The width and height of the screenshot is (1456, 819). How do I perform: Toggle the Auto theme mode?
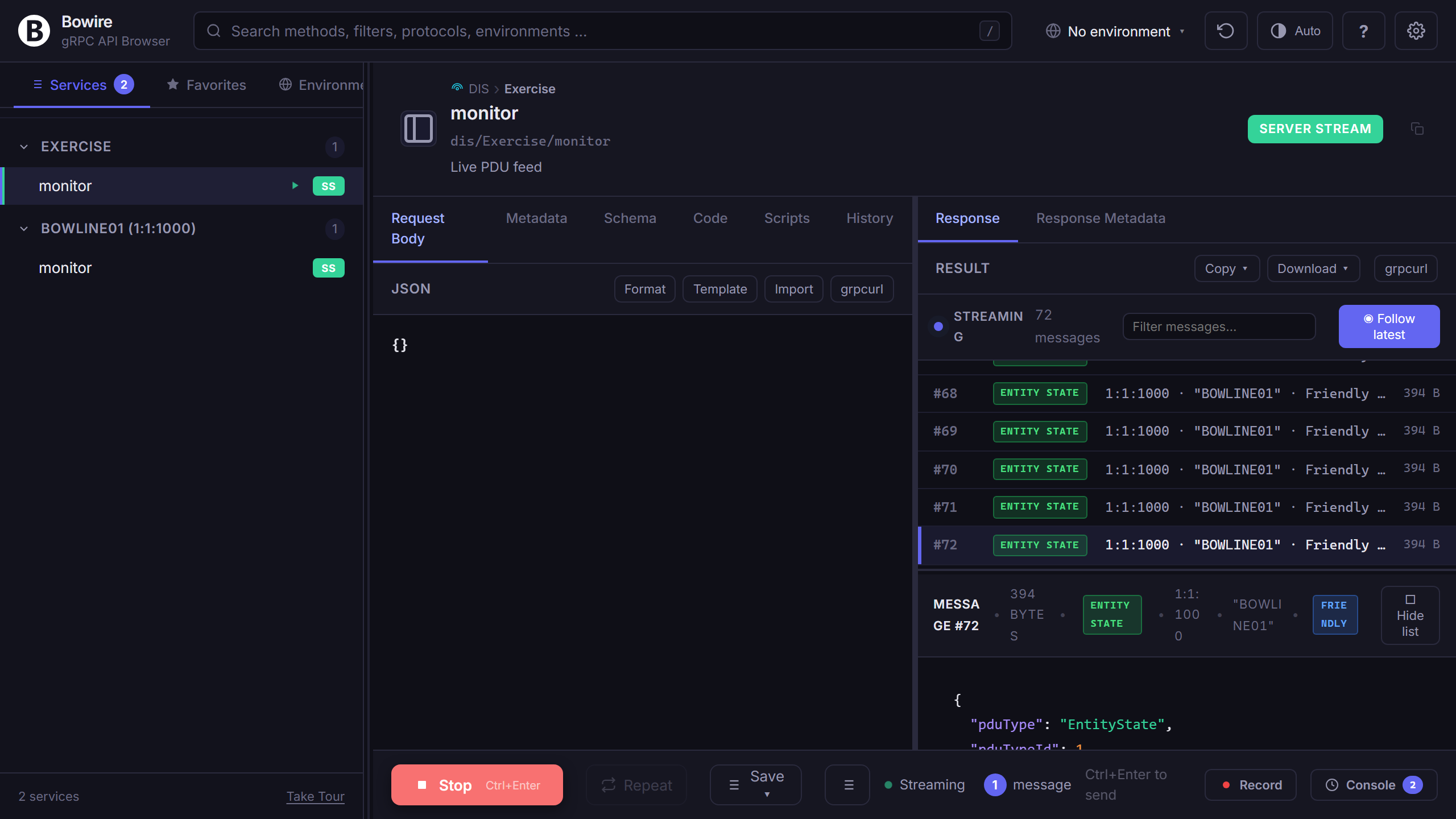click(1294, 31)
